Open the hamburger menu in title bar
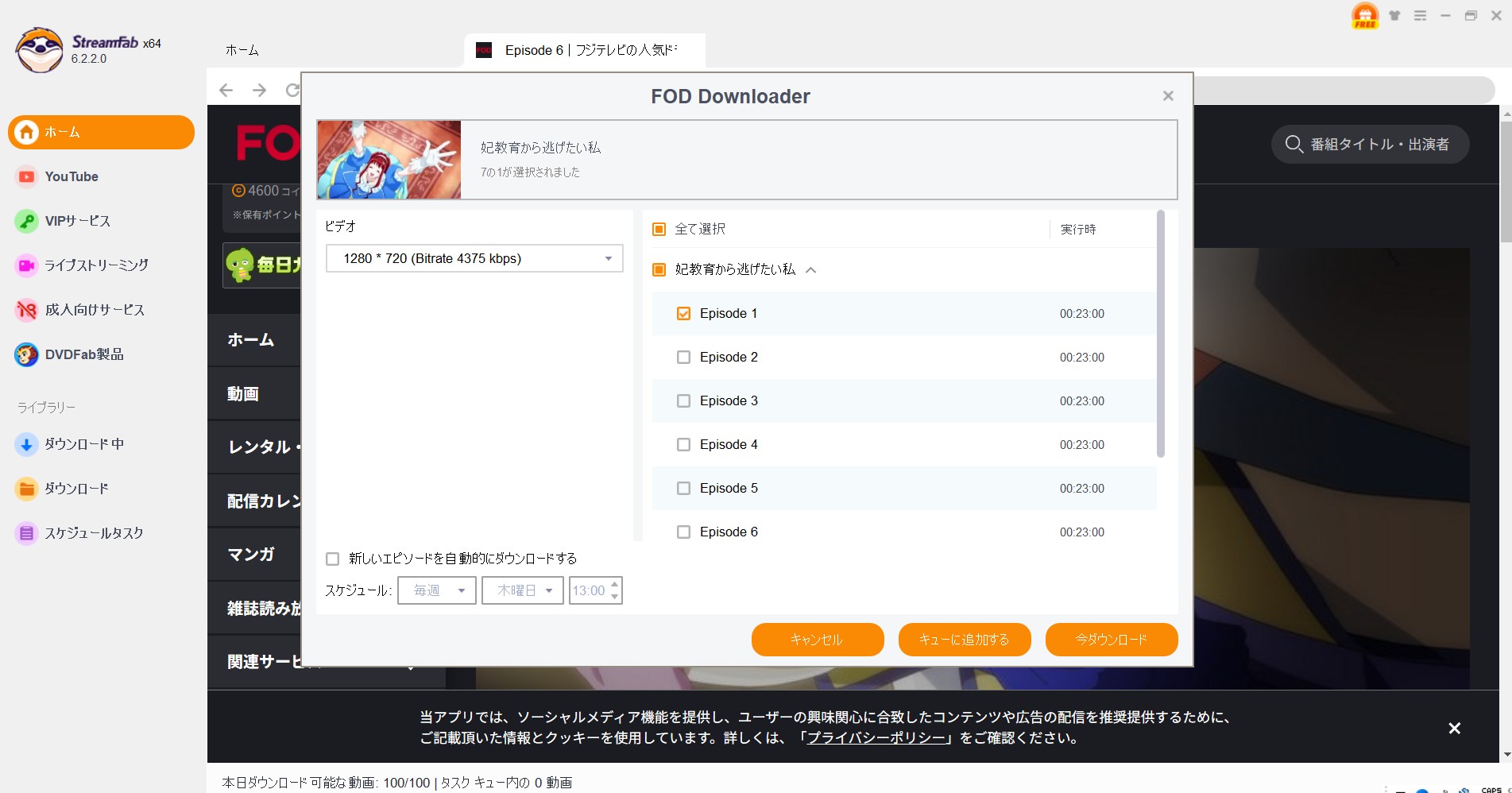 coord(1420,15)
